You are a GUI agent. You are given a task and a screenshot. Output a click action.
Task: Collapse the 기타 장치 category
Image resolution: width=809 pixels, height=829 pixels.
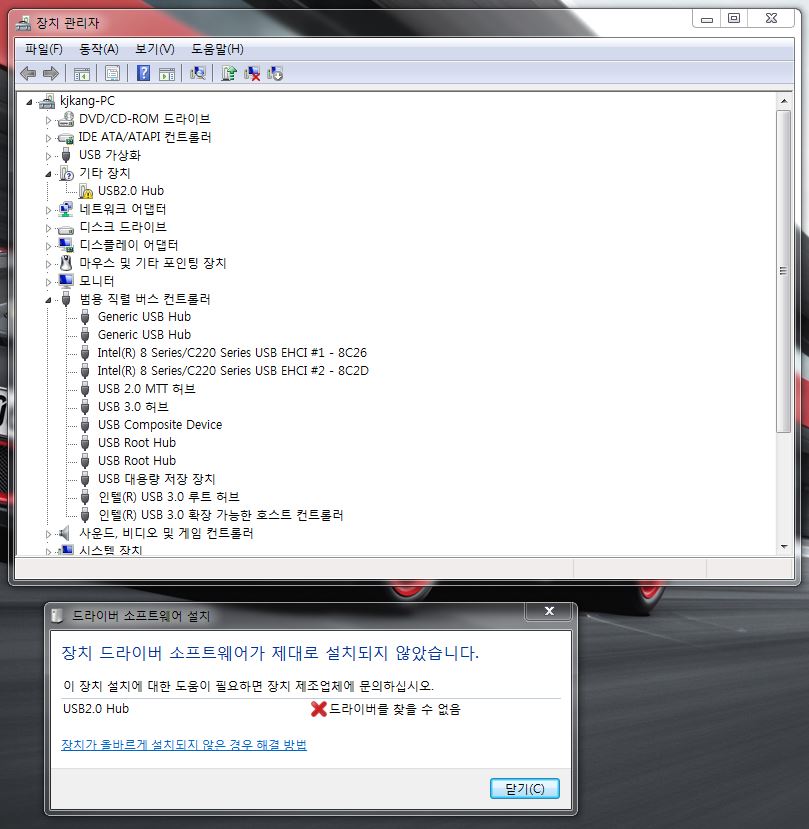pyautogui.click(x=48, y=174)
